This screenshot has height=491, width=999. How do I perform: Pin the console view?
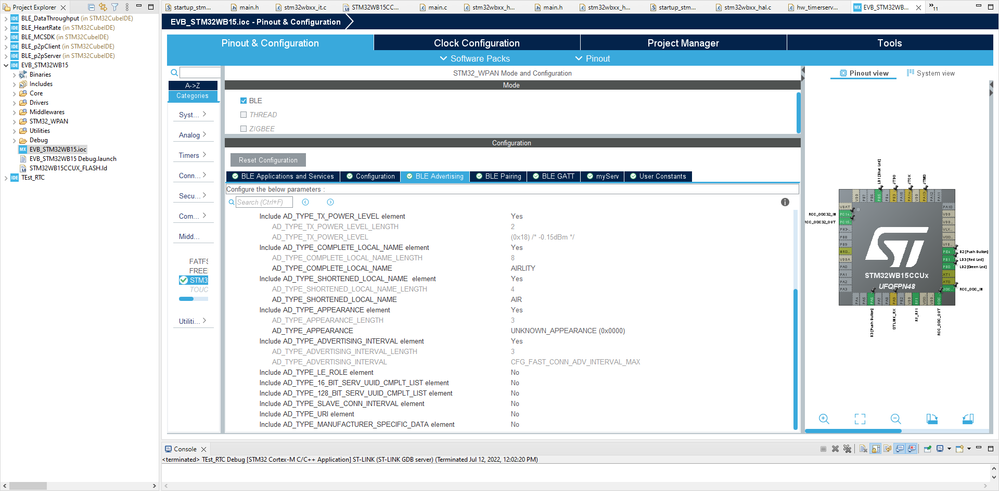tap(928, 449)
